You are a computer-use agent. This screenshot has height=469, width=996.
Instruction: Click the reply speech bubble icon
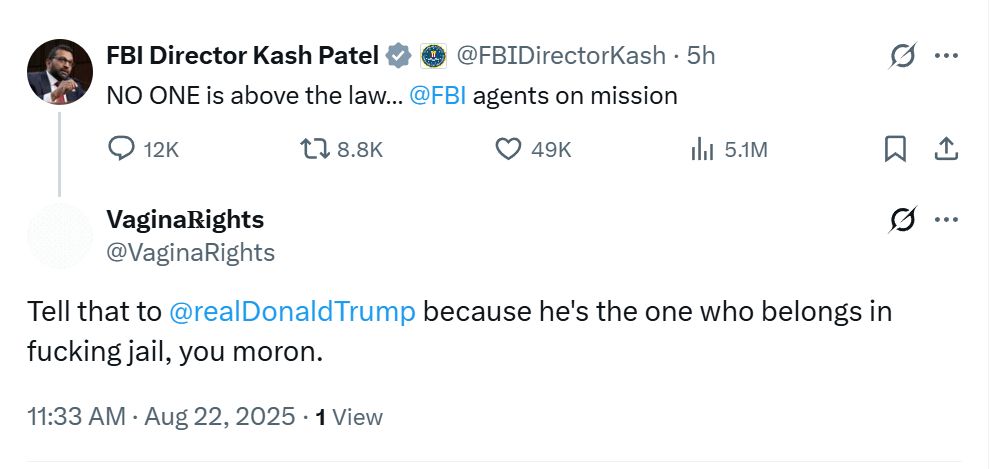tap(121, 149)
